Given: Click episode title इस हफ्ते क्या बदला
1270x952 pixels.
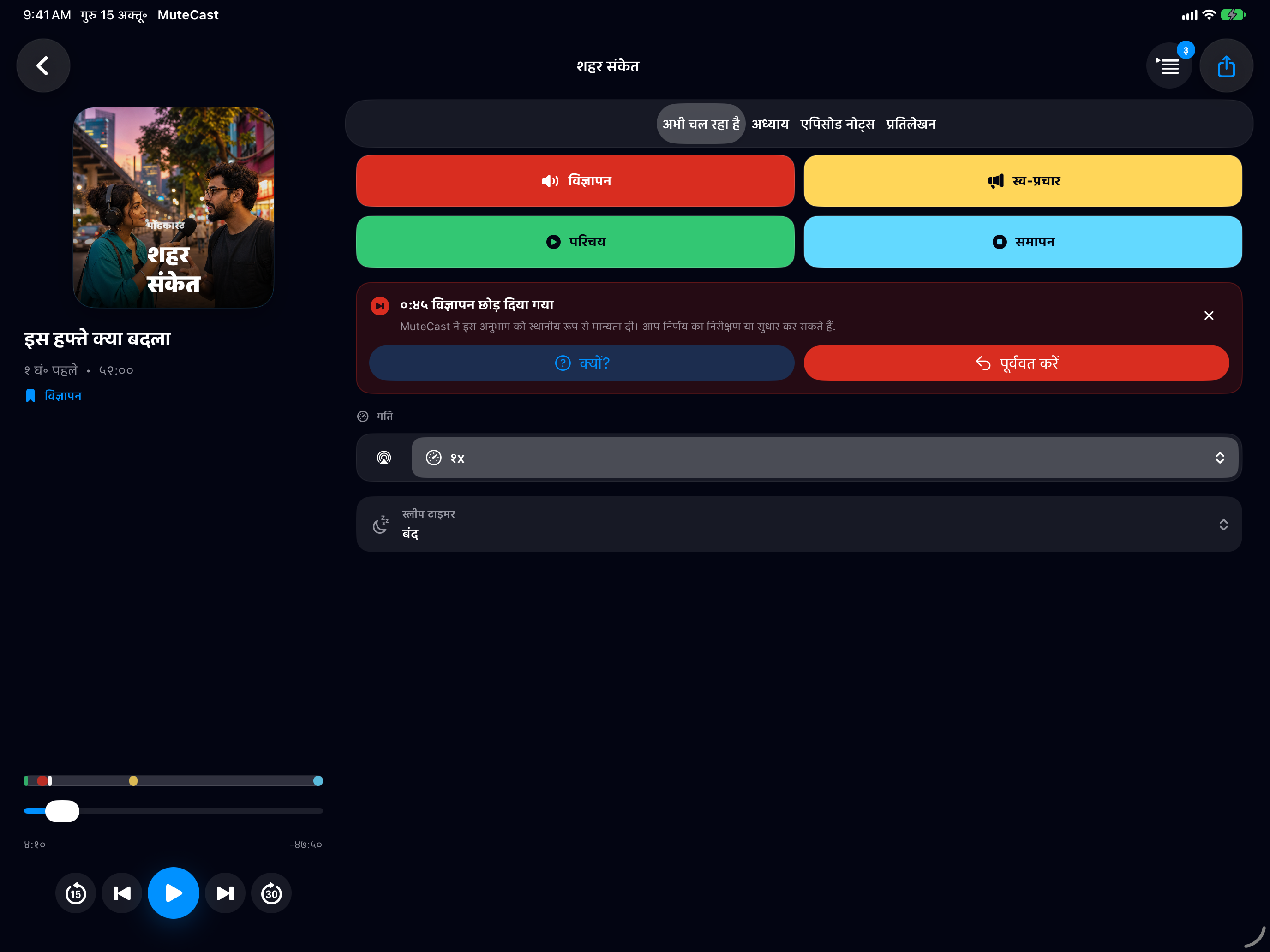Looking at the screenshot, I should point(98,339).
